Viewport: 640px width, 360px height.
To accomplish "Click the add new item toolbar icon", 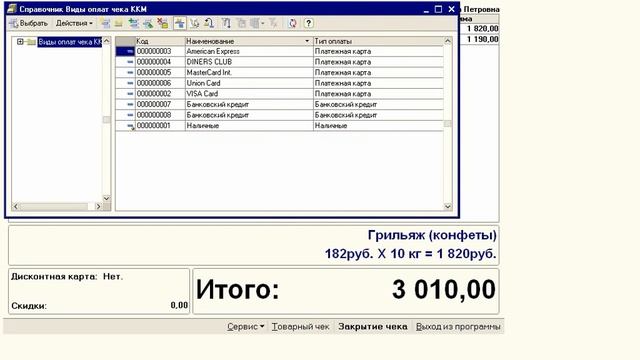I will tap(106, 23).
